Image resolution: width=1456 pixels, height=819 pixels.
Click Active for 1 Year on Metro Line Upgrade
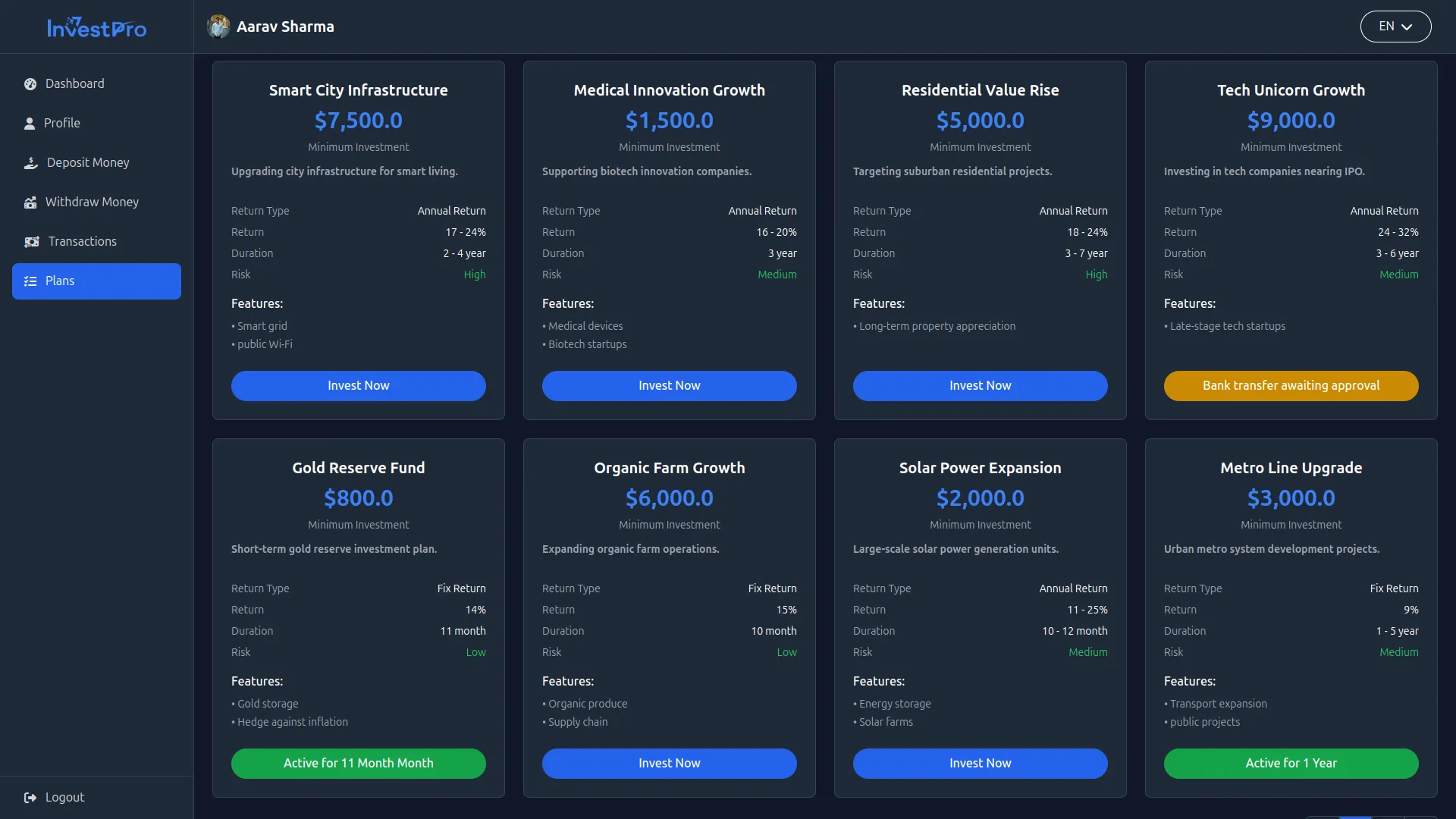pos(1291,763)
